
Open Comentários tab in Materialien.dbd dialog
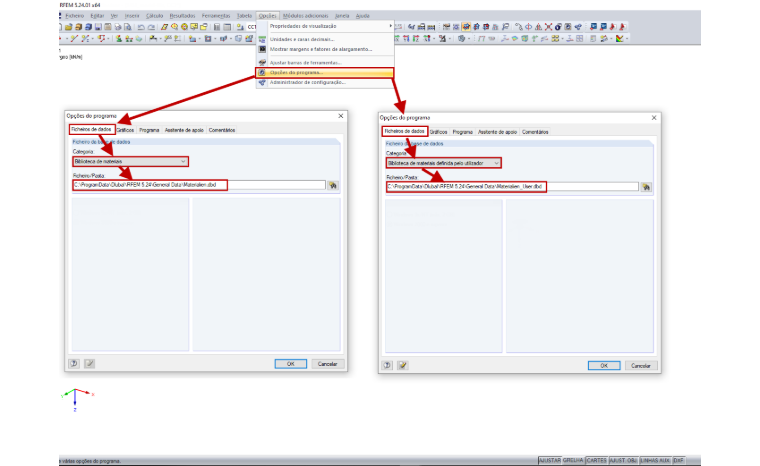coord(222,130)
